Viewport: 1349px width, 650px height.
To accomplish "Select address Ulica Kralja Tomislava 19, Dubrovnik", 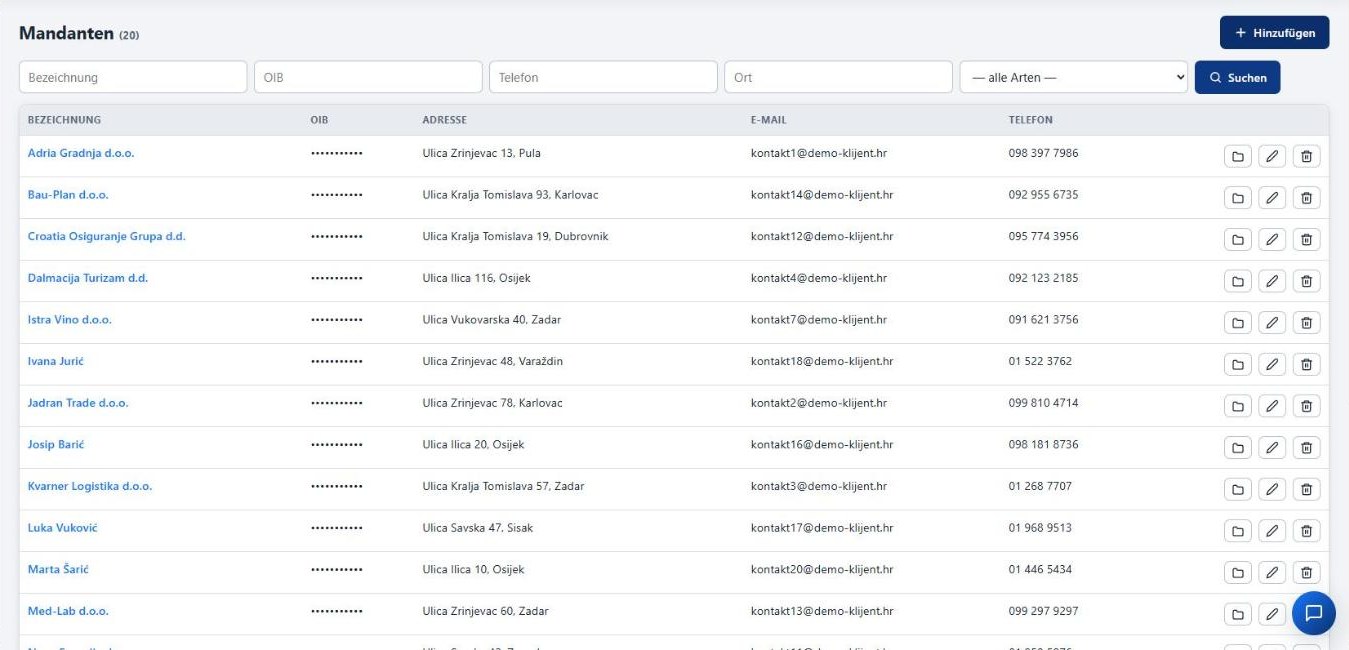I will click(x=515, y=237).
